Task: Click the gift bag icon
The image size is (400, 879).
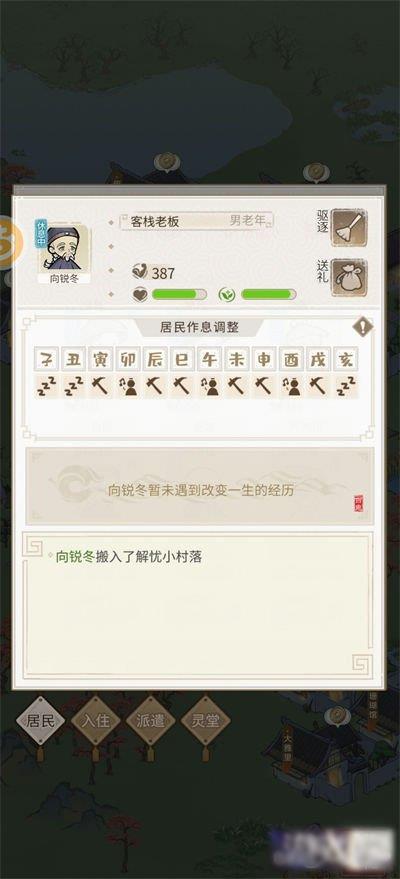Action: [x=348, y=277]
